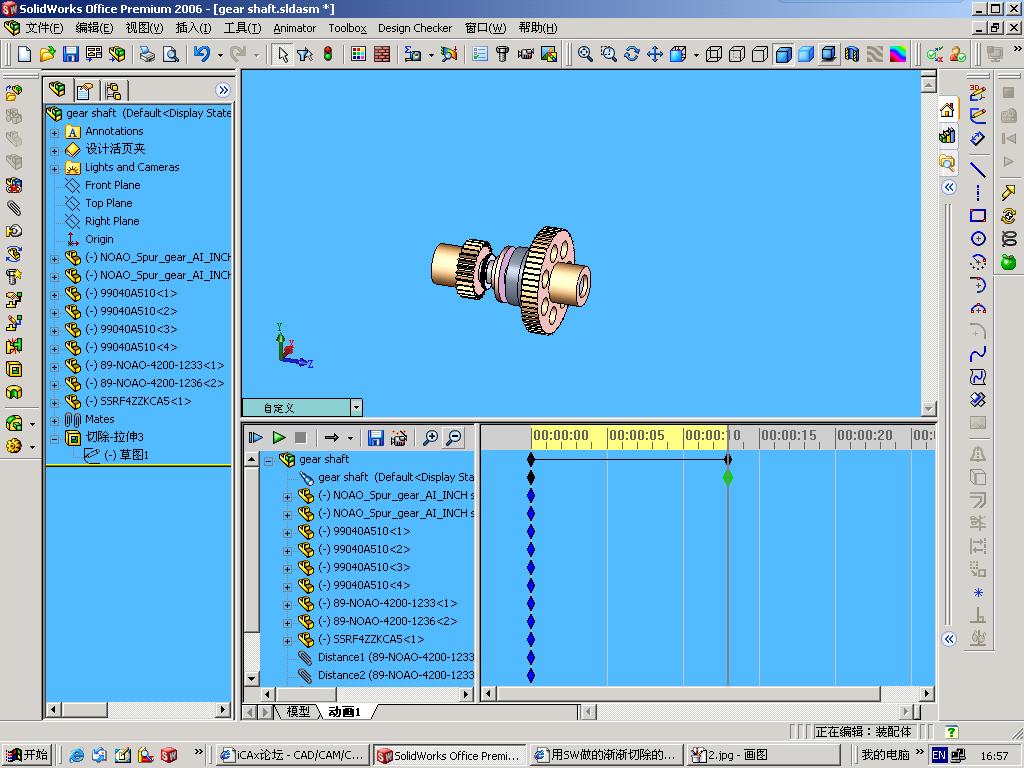This screenshot has height=768, width=1024.
Task: Toggle Shadows in Shaded Mode
Action: (x=829, y=54)
